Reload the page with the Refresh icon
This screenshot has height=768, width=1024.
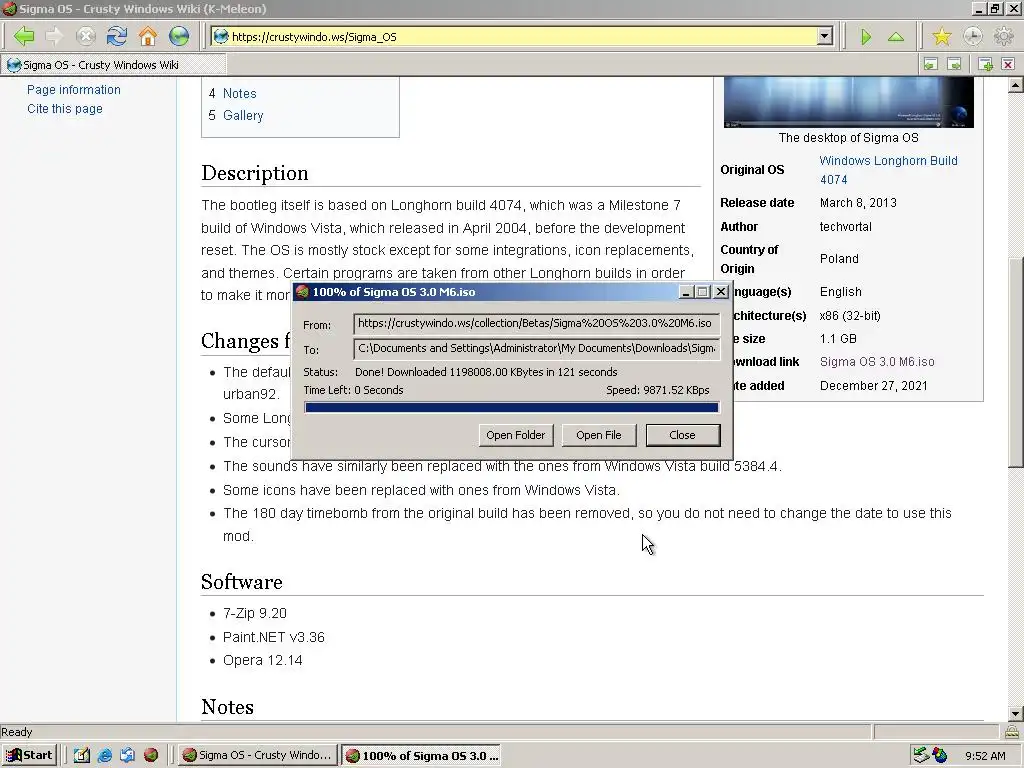117,37
